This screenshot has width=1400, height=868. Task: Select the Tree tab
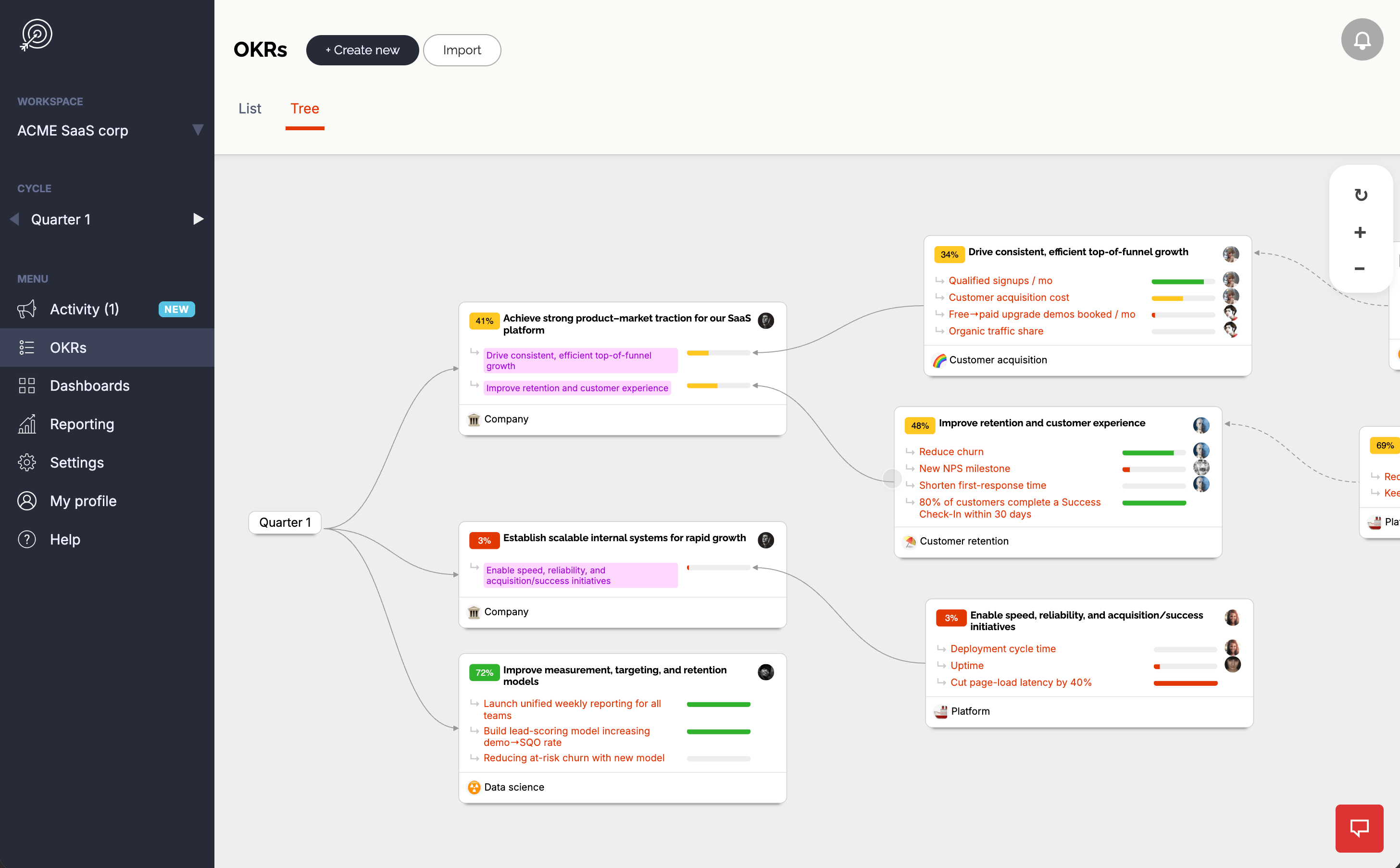[x=305, y=109]
